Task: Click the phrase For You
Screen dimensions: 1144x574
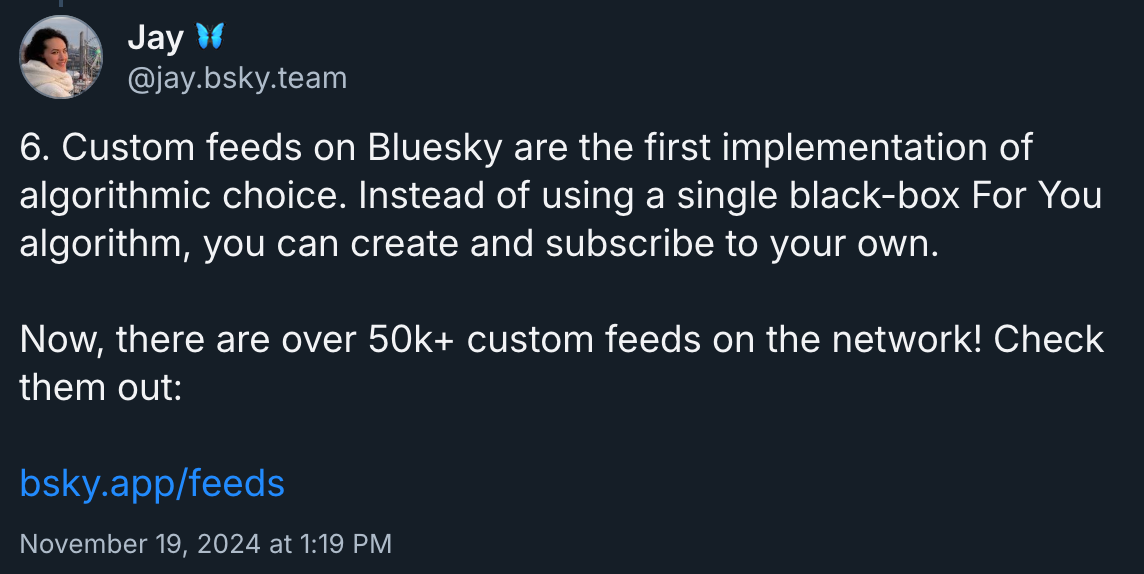Action: tap(1036, 195)
